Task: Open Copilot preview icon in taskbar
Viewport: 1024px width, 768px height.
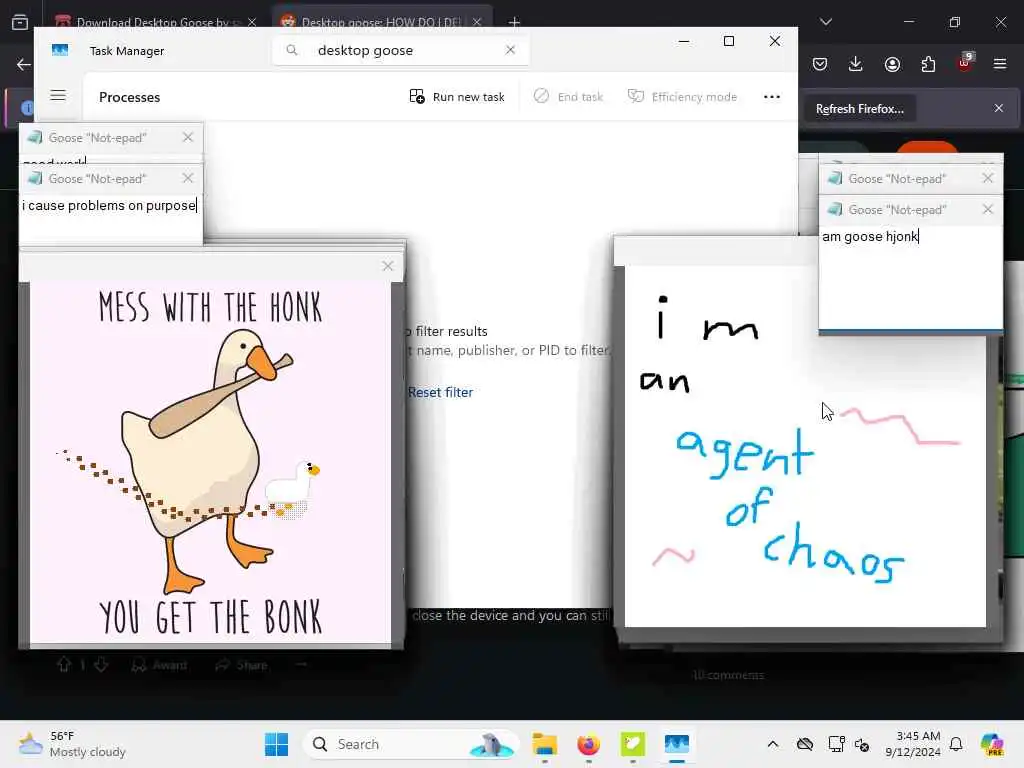Action: [x=992, y=744]
